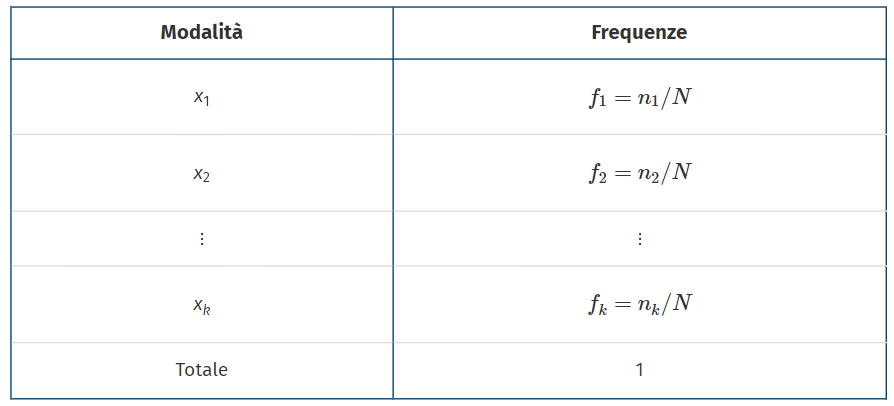894x406 pixels.
Task: Click the N denominator in f1 formula
Action: tap(681, 97)
